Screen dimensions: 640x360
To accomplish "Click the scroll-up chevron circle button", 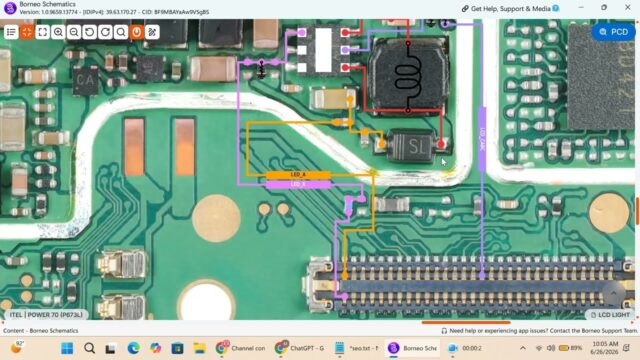I will point(613,293).
